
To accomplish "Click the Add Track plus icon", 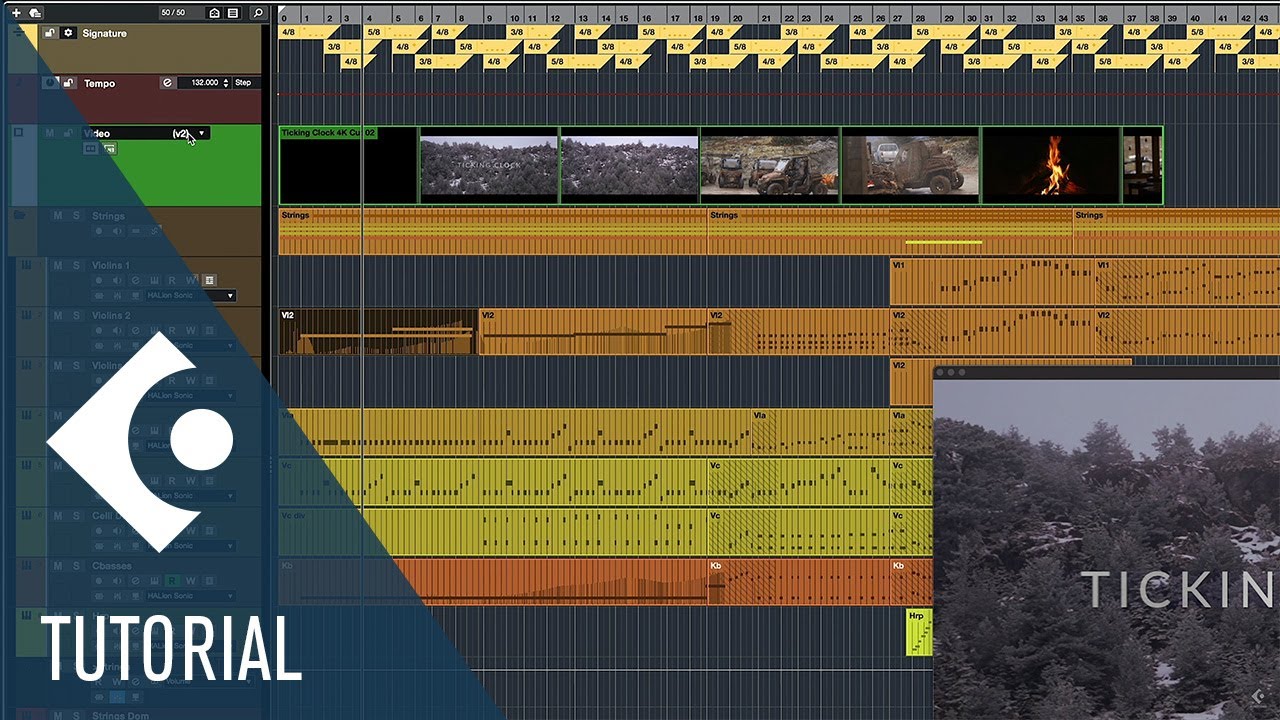I will (16, 13).
